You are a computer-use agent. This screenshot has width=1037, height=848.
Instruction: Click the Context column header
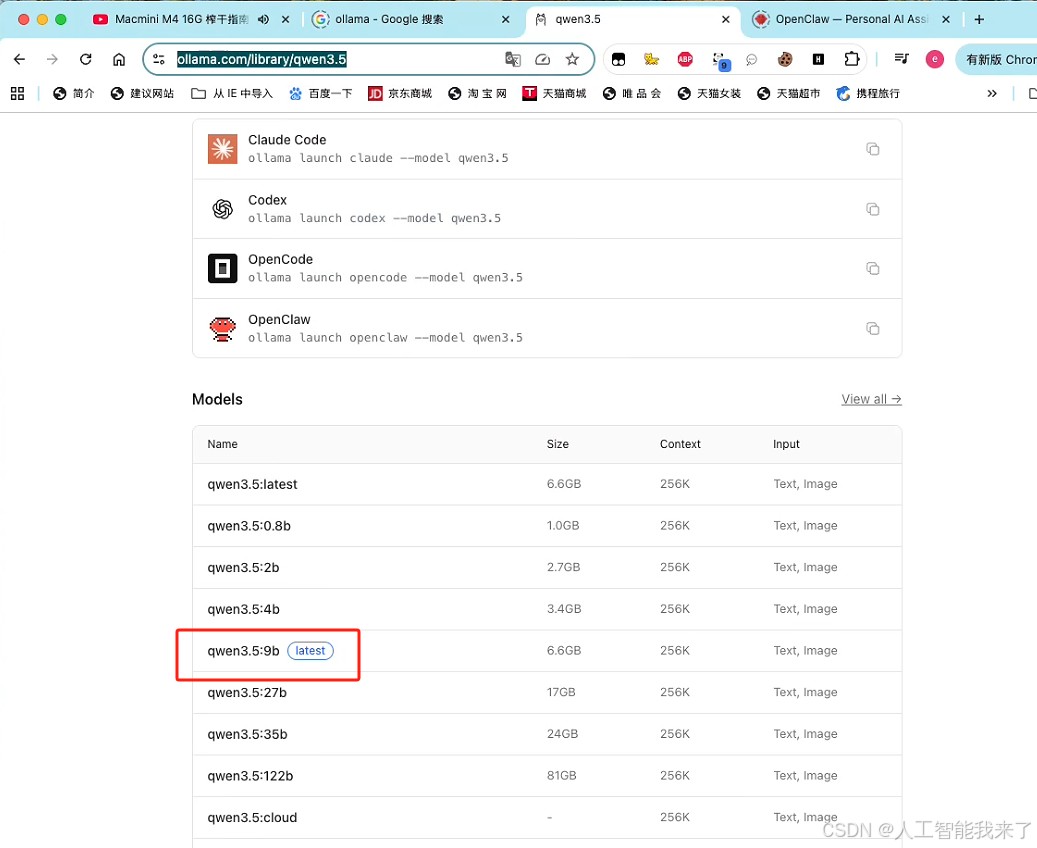point(680,444)
